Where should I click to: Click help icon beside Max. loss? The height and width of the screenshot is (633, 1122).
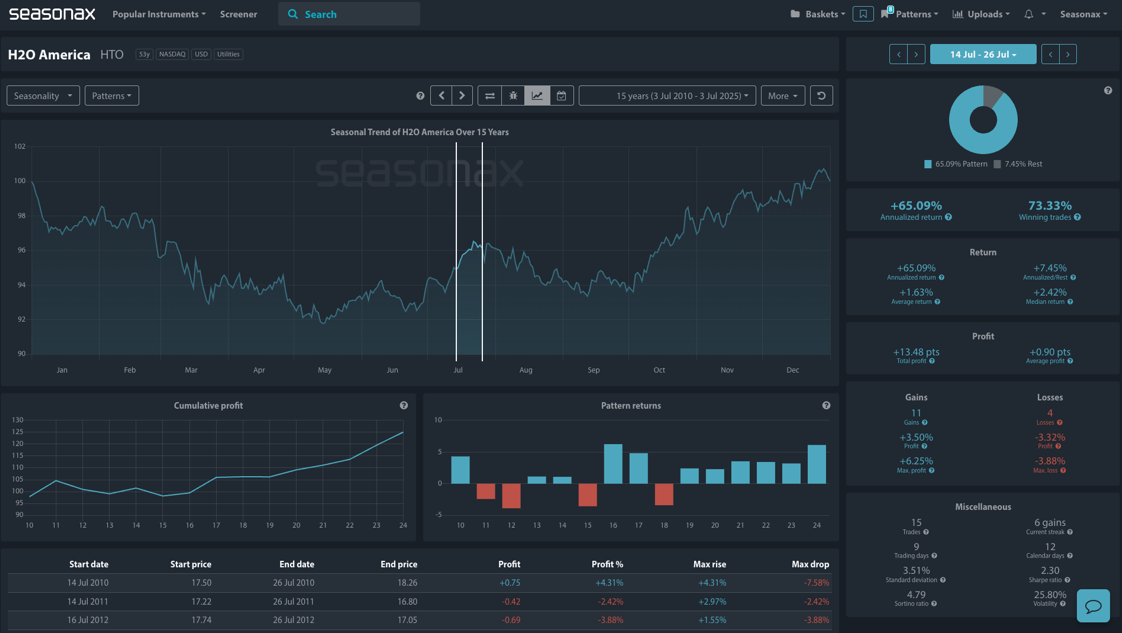[1063, 471]
